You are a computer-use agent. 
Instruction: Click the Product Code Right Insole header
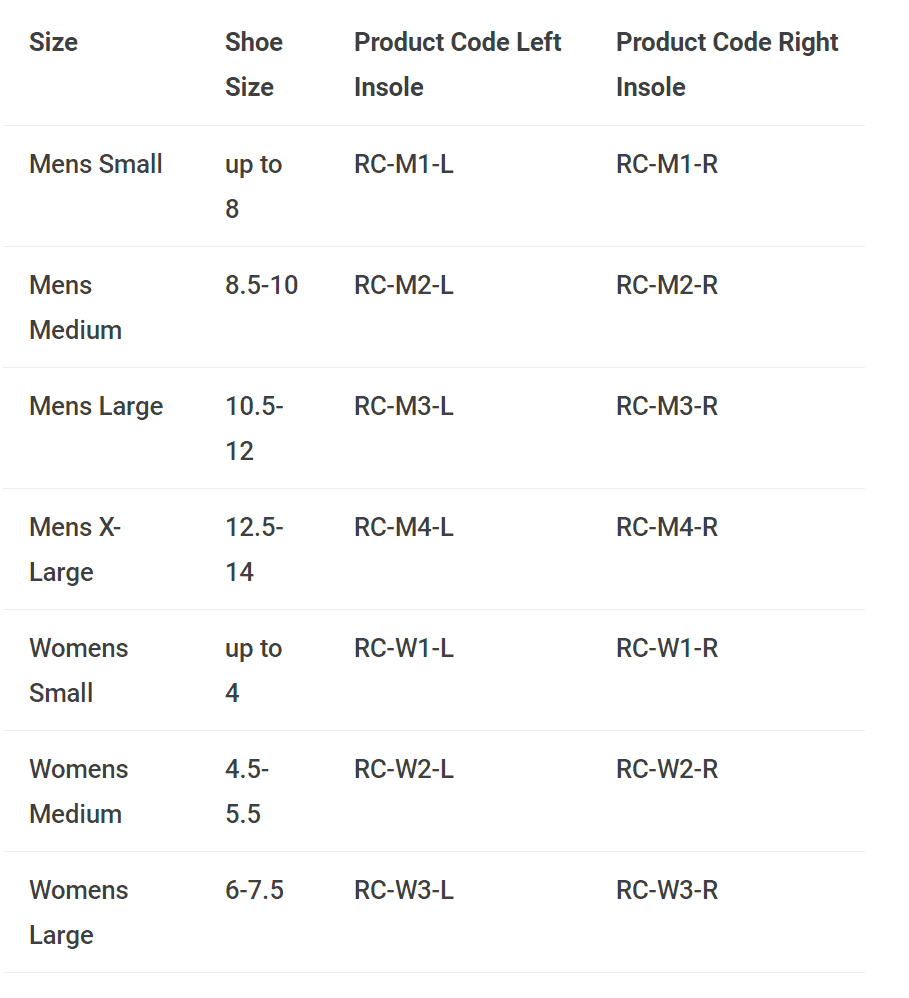[726, 64]
